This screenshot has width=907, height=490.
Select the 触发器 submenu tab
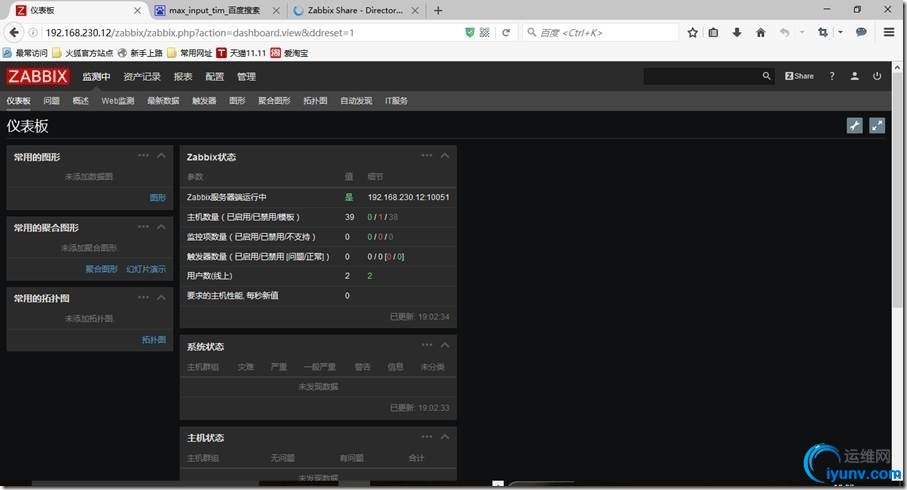point(204,101)
